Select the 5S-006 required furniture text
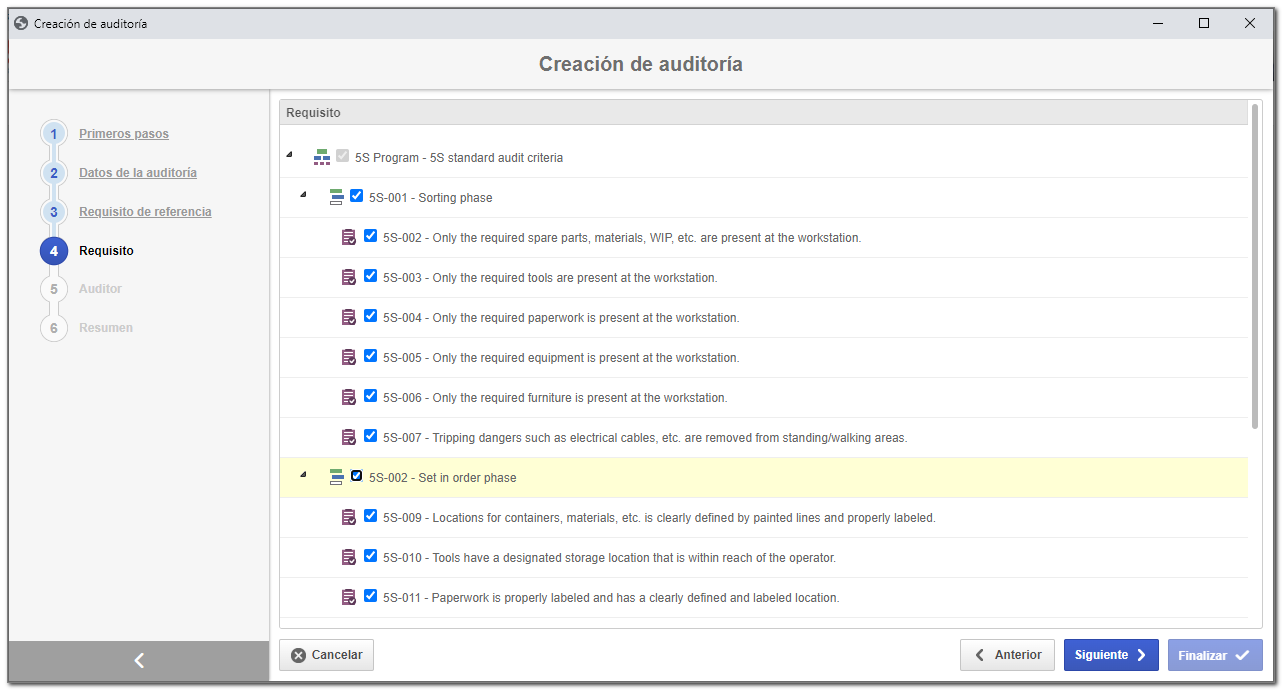 click(x=555, y=398)
